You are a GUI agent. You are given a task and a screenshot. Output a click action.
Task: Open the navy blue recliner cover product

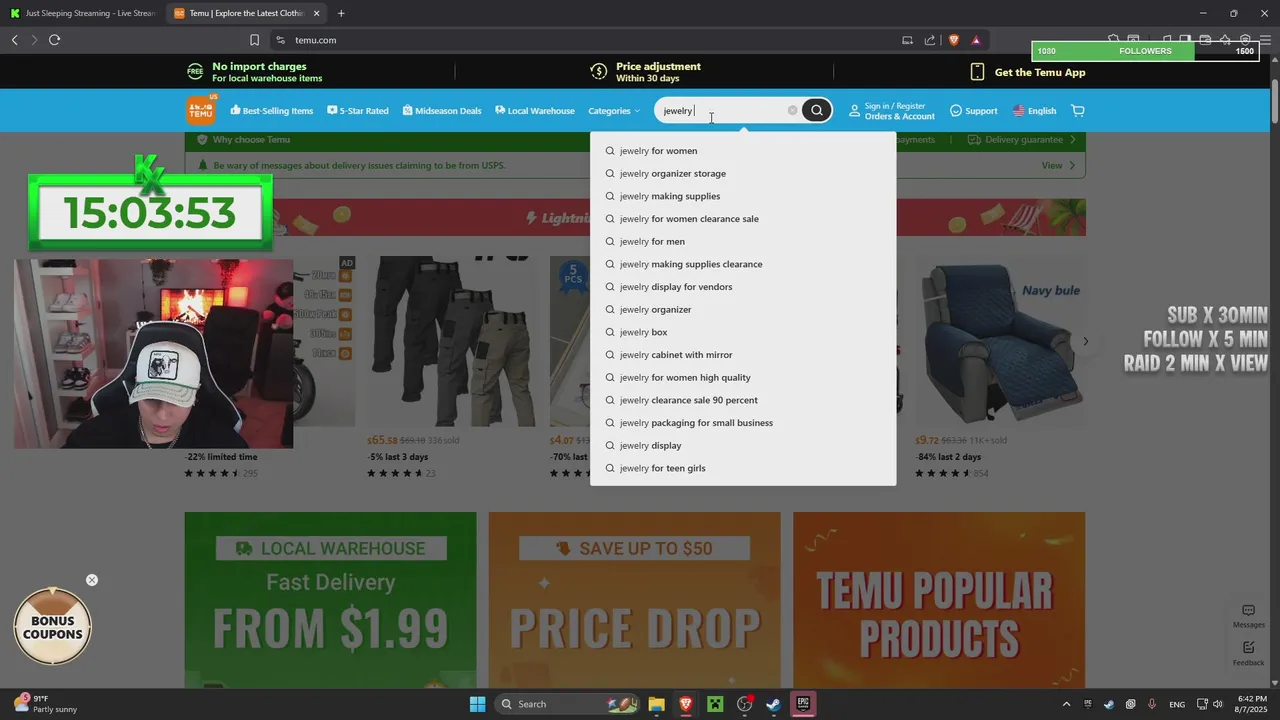tap(1000, 341)
